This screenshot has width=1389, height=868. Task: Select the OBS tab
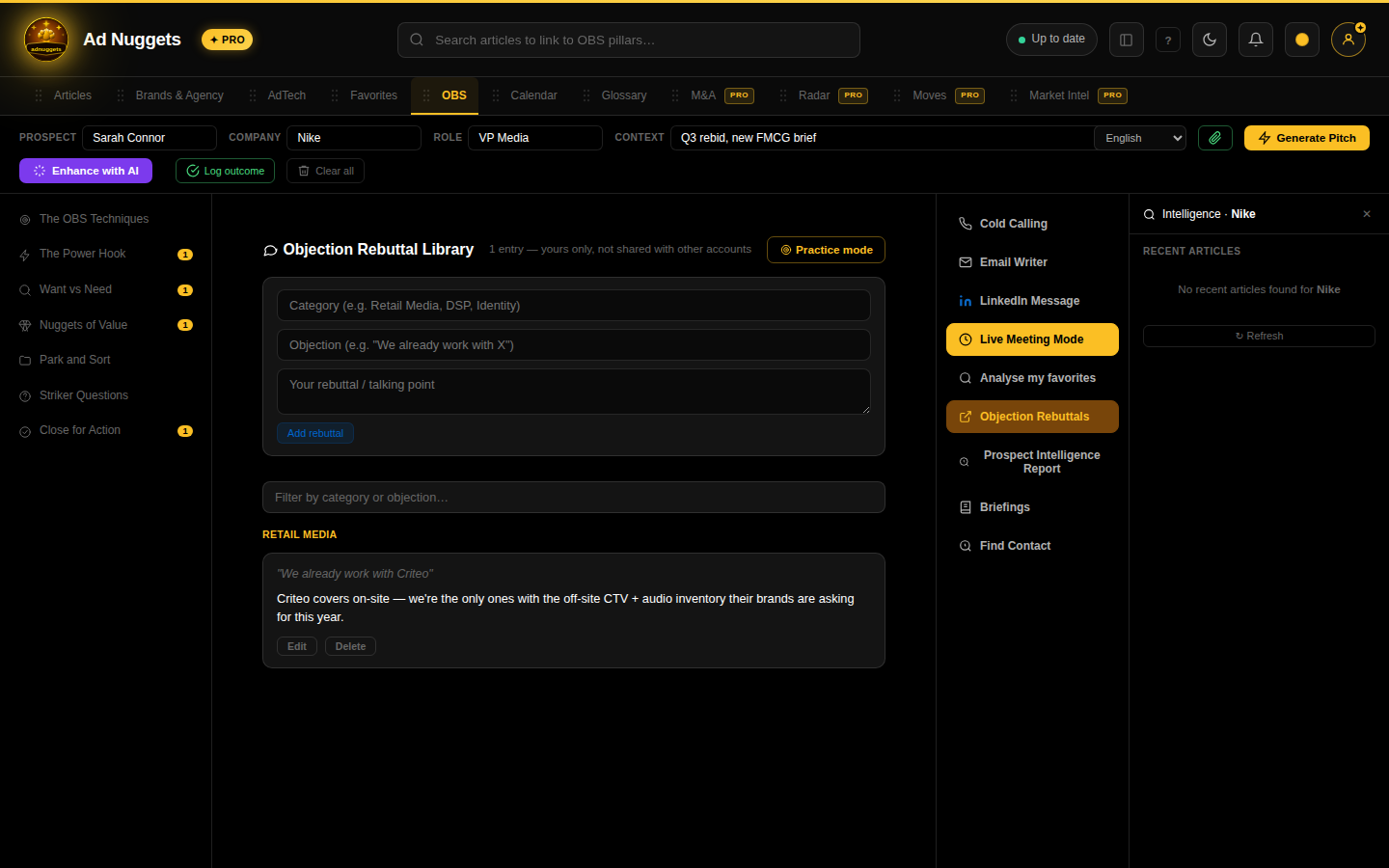tap(445, 95)
